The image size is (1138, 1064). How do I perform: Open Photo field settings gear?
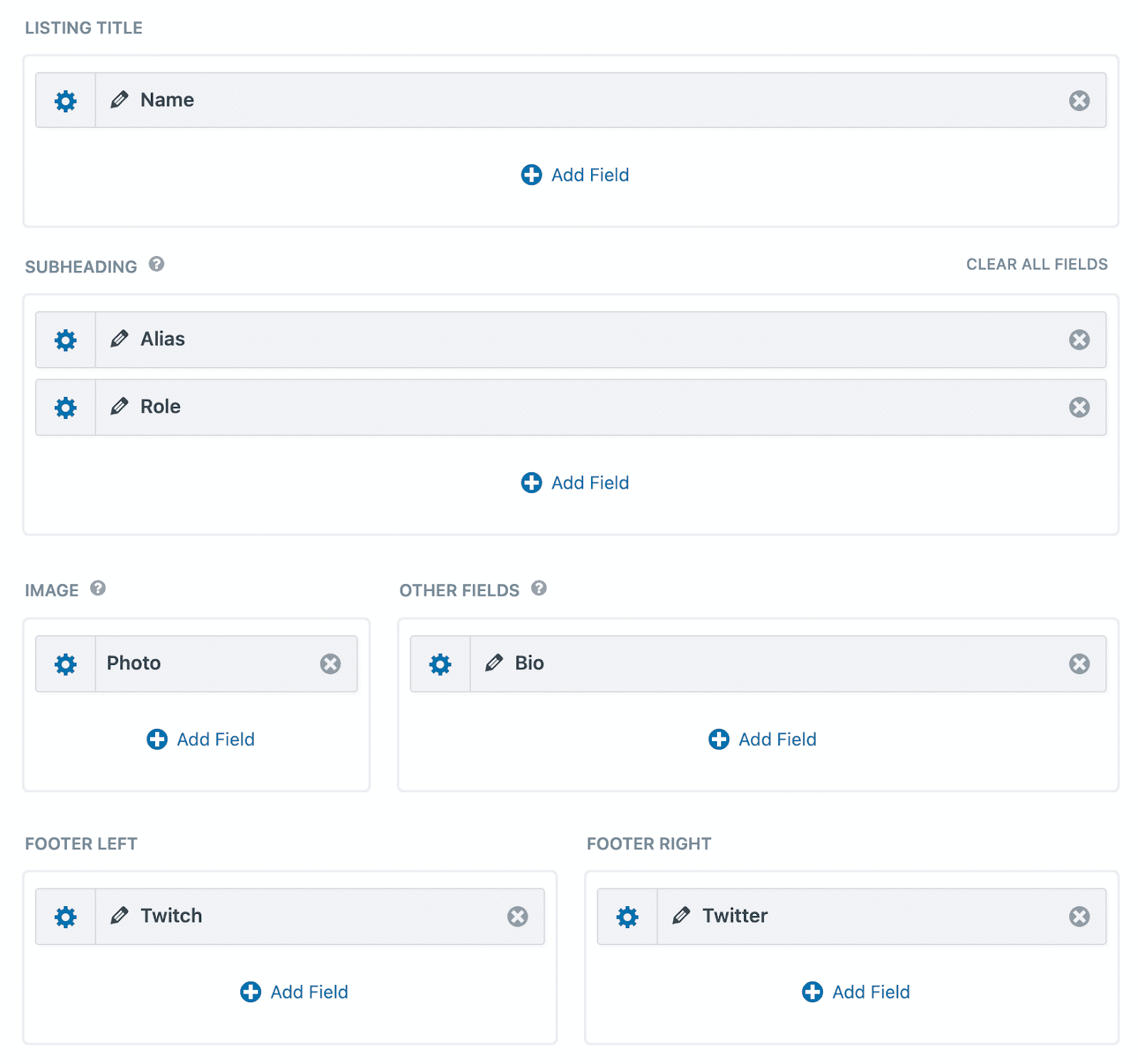65,664
